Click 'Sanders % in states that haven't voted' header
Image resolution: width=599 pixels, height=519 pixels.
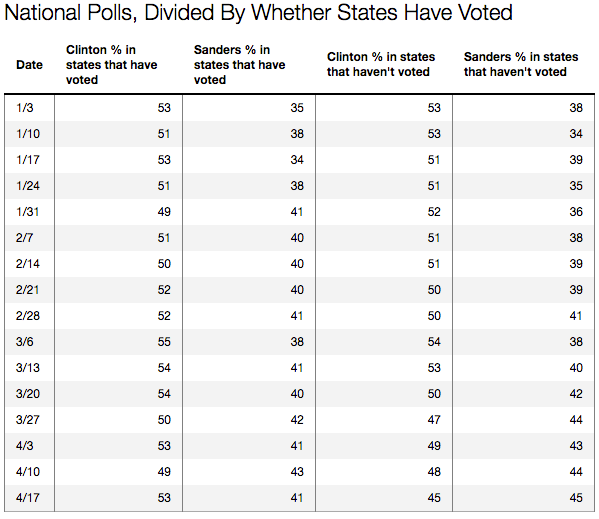tap(521, 64)
